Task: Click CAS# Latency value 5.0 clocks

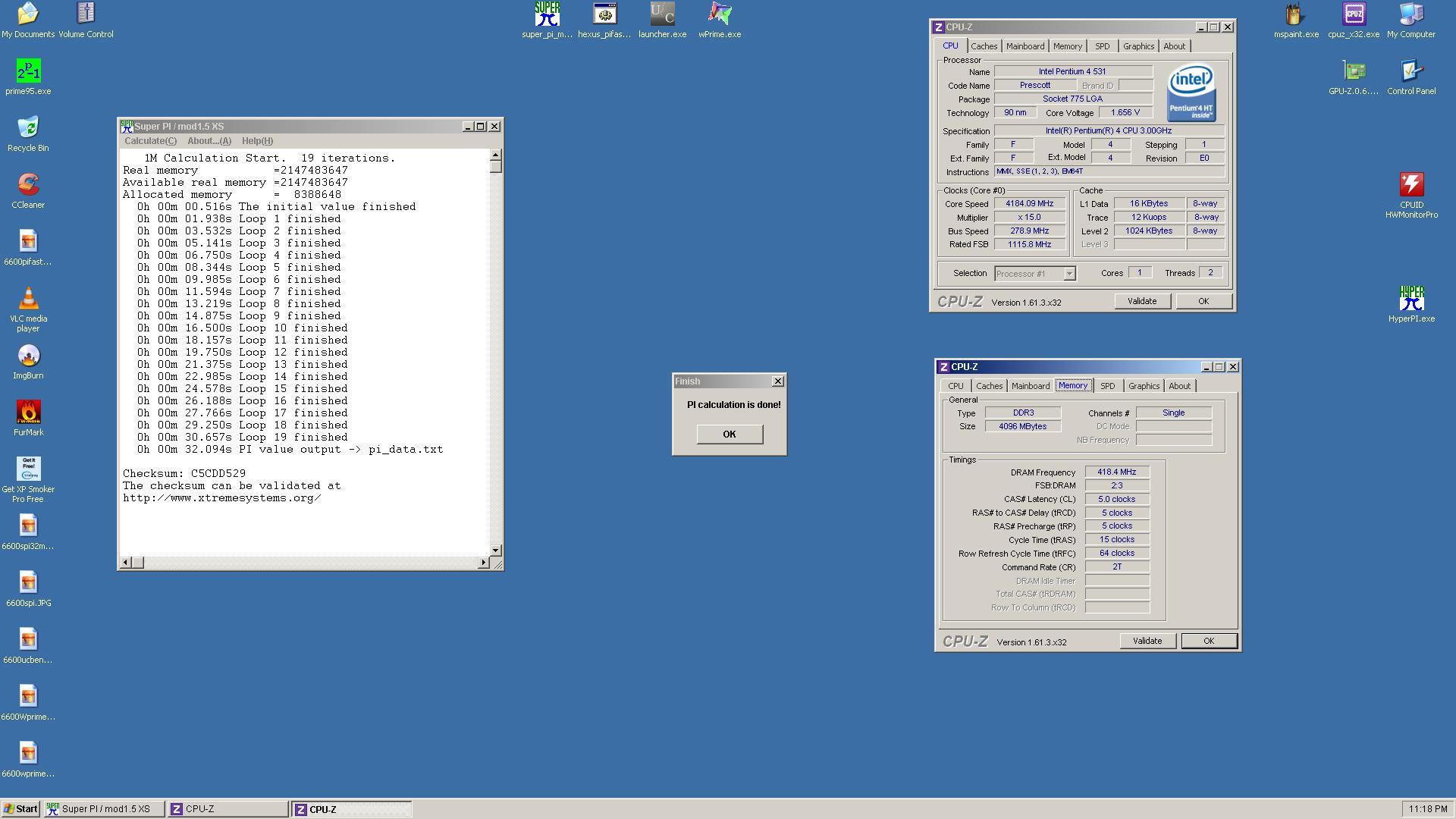Action: pyautogui.click(x=1117, y=500)
